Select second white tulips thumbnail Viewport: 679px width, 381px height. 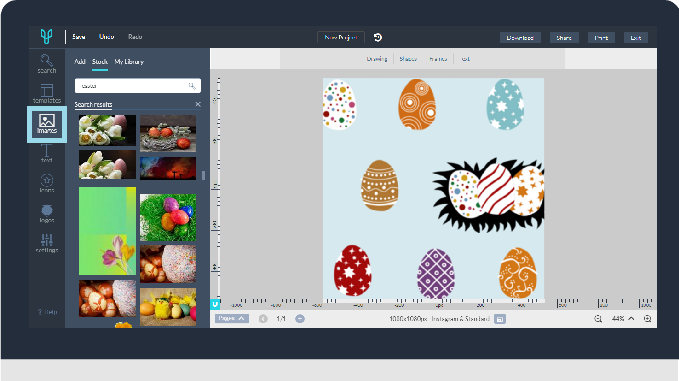[x=107, y=165]
